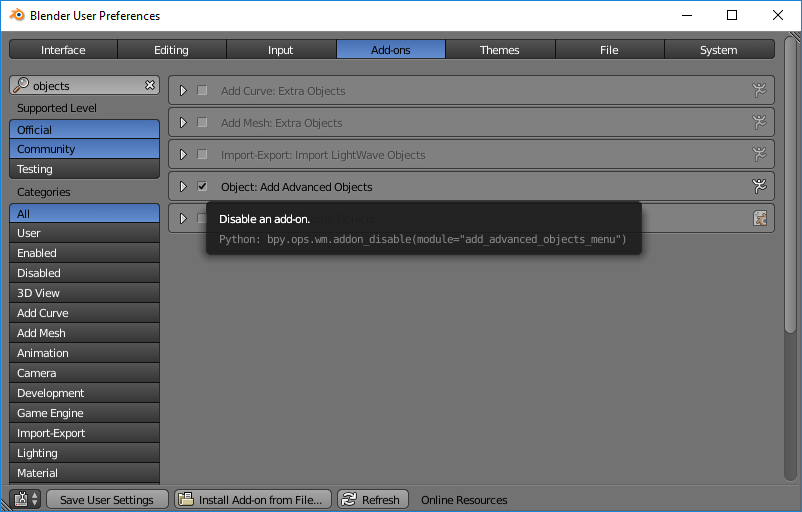Enable Add Curve: Extra Objects add-on
Image resolution: width=802 pixels, height=512 pixels.
(x=202, y=90)
